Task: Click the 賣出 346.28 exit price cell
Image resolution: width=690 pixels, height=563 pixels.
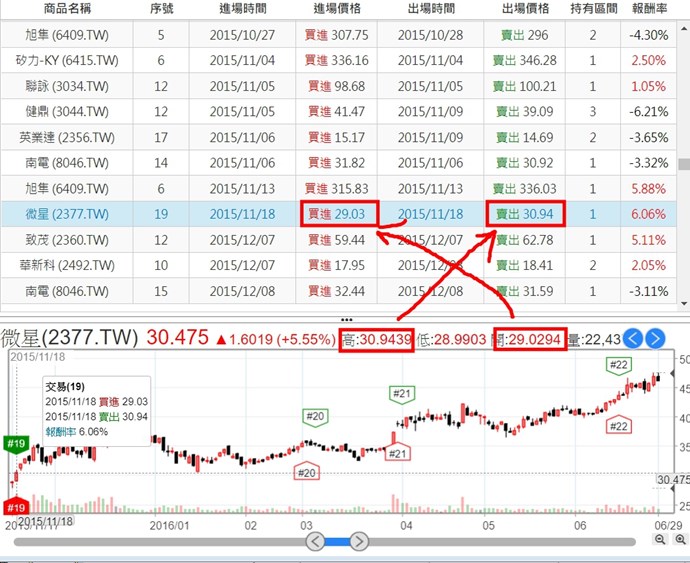Action: (525, 60)
